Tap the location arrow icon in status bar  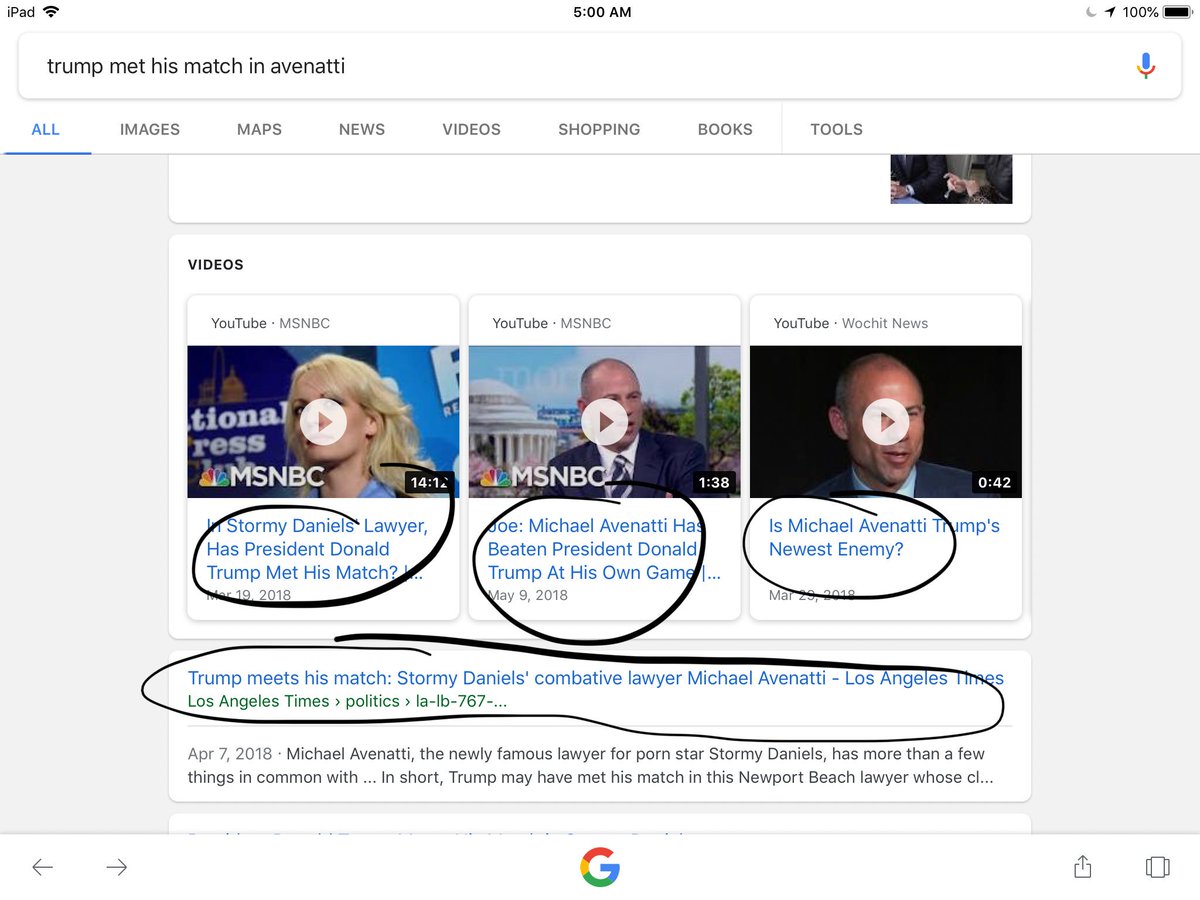[x=1109, y=12]
